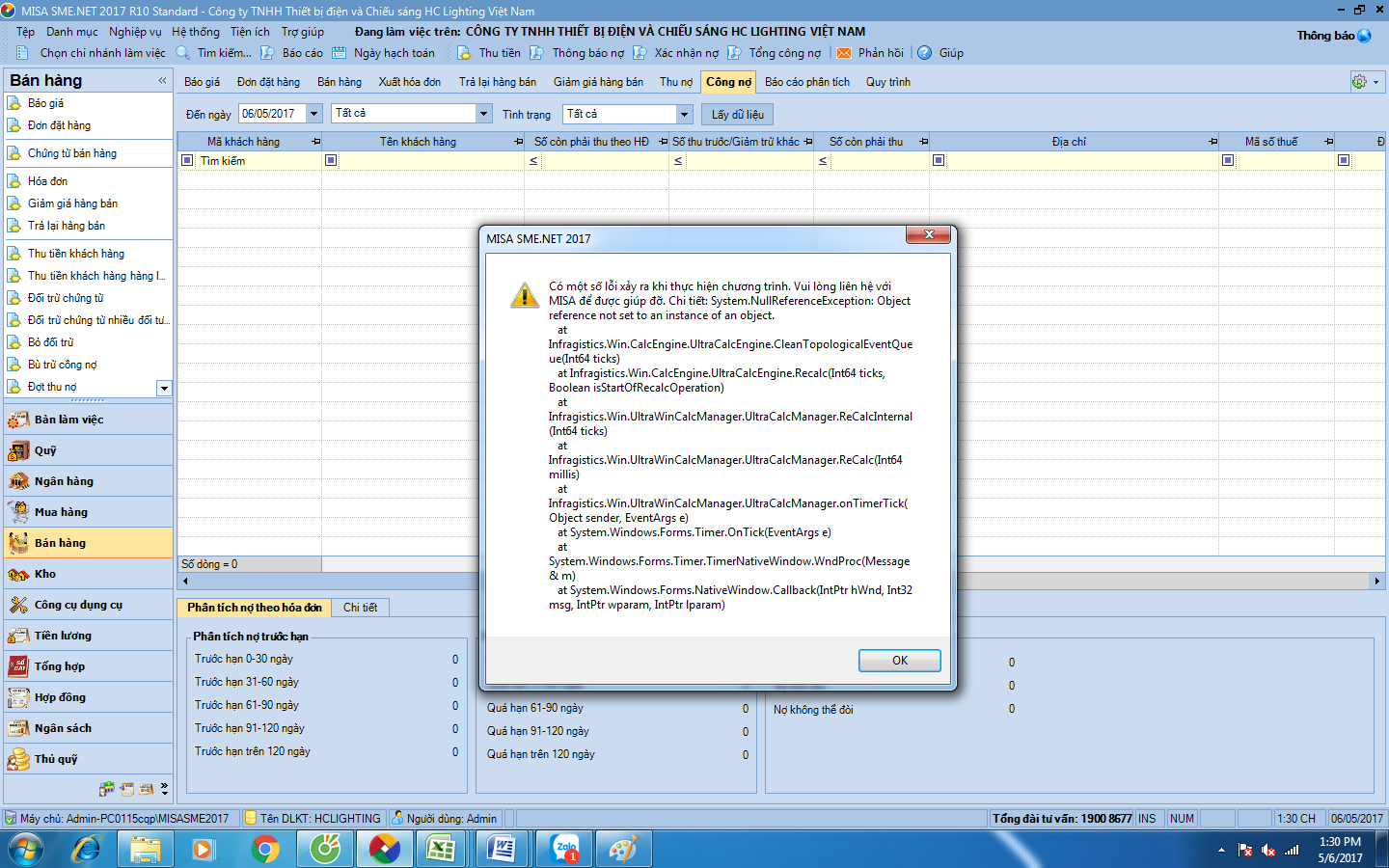The image size is (1389, 868).
Task: Open the Mua hàng module
Action: click(87, 512)
